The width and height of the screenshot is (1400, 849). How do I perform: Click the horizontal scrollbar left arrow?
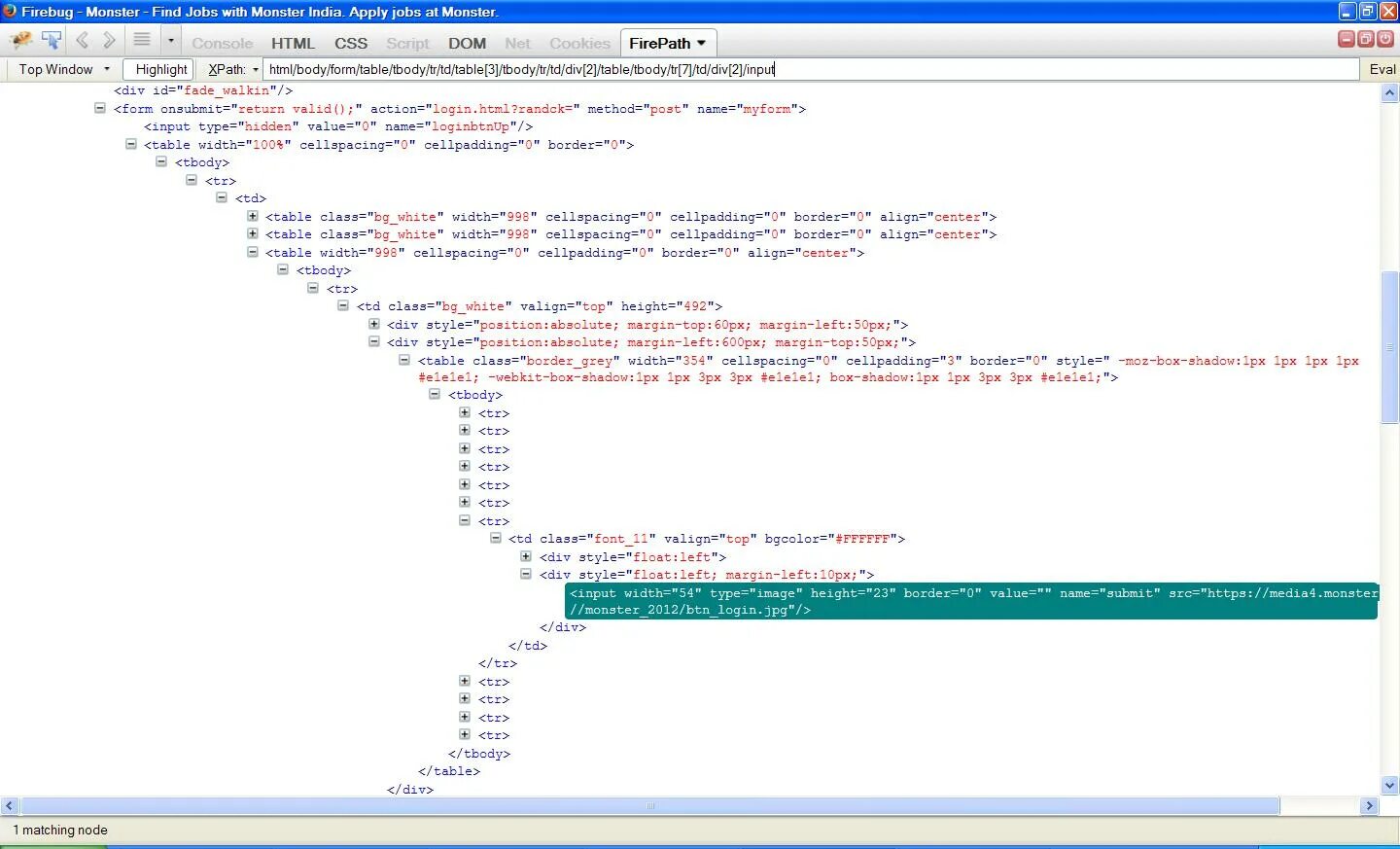(10, 806)
